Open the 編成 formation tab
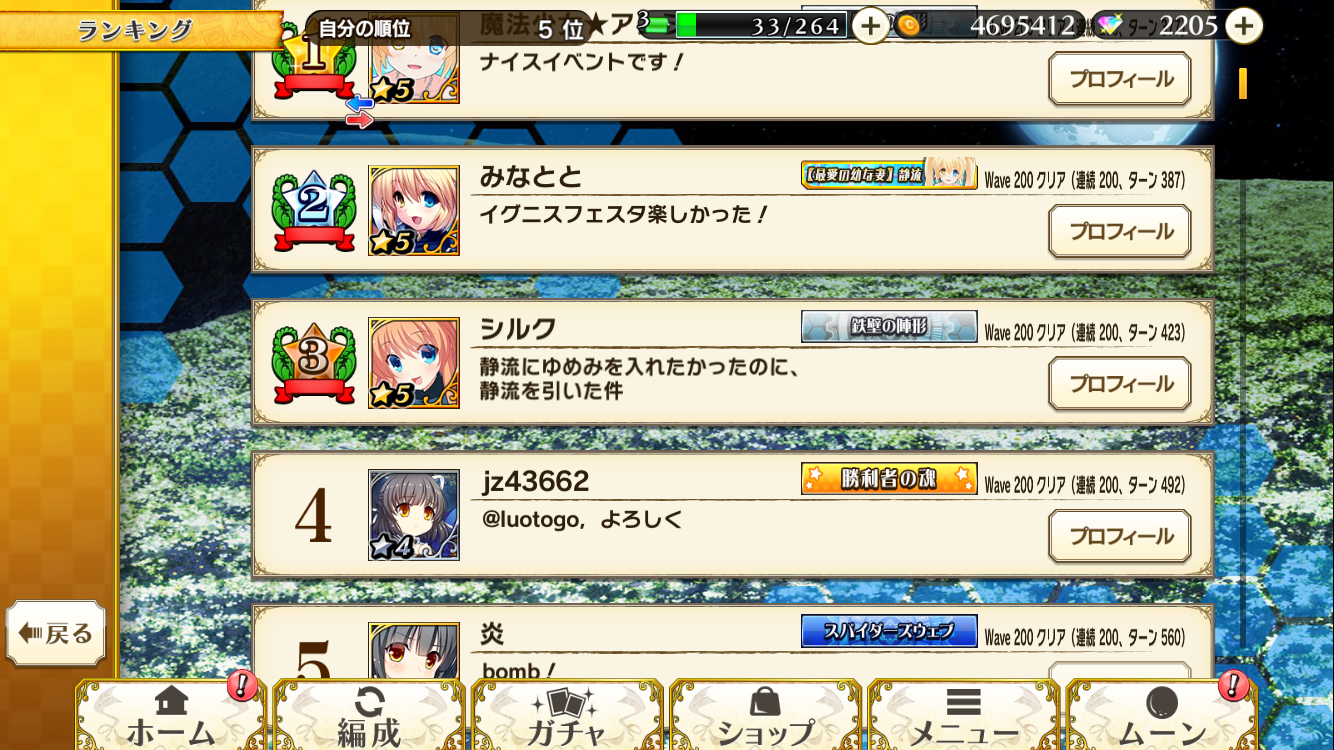The height and width of the screenshot is (750, 1334). point(369,715)
